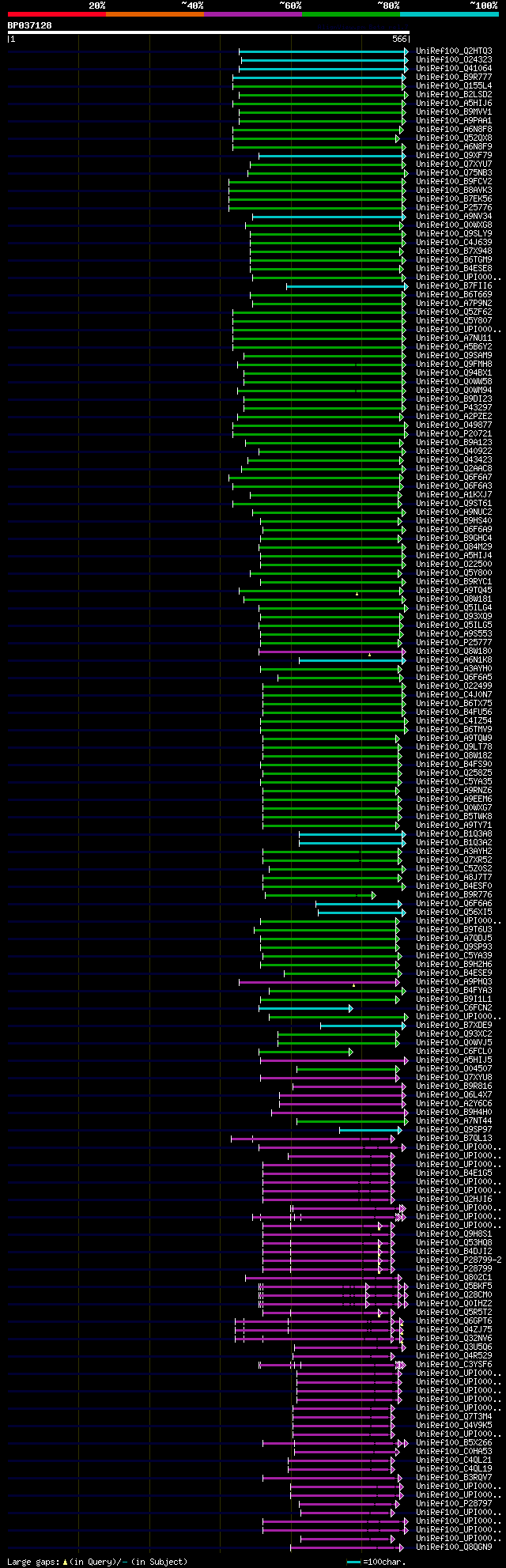The width and height of the screenshot is (506, 1568).
Task: Select hit UniRef100_B1Q3A8
Action: coord(454,834)
